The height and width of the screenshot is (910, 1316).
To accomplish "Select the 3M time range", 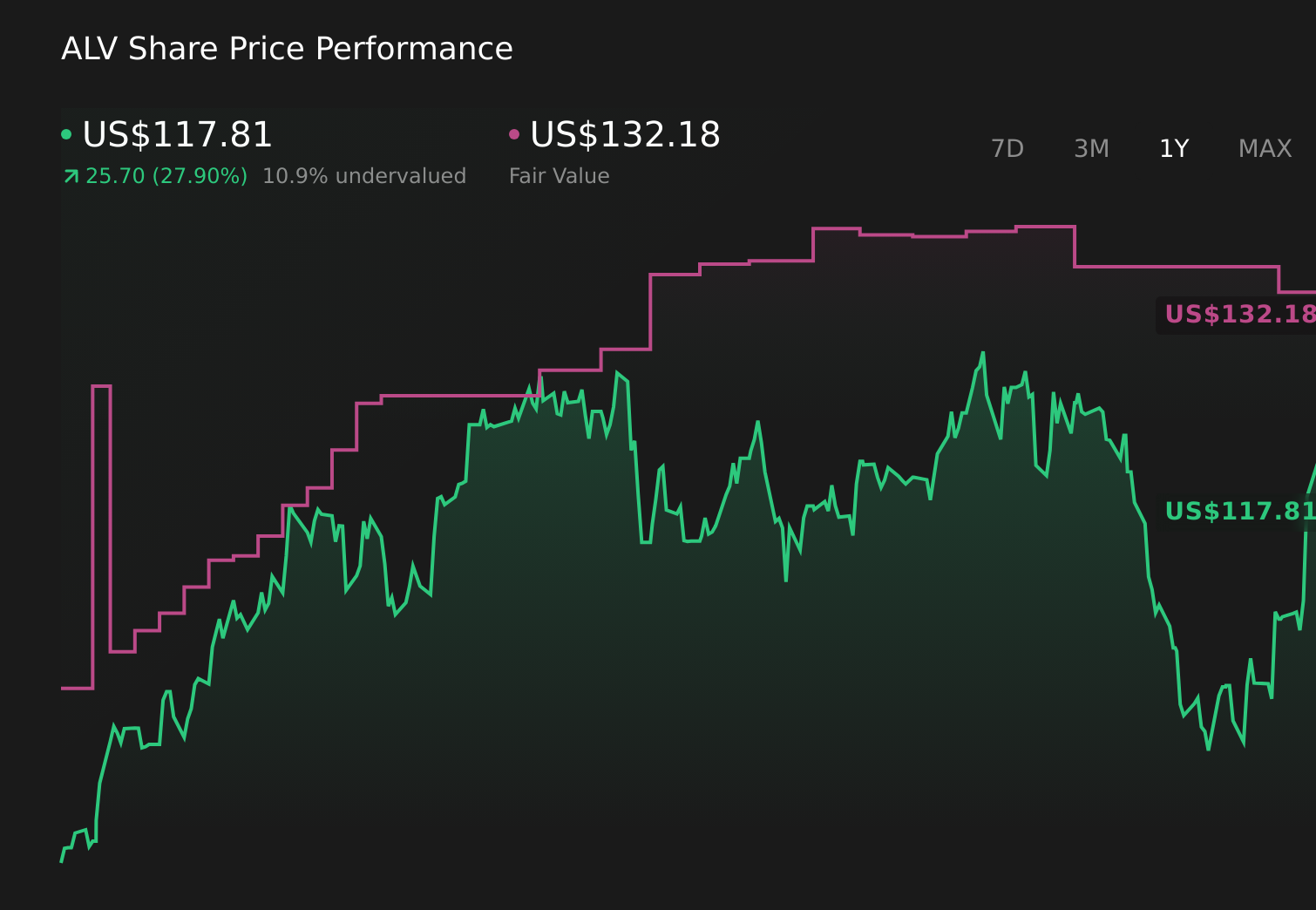I will tap(1091, 149).
